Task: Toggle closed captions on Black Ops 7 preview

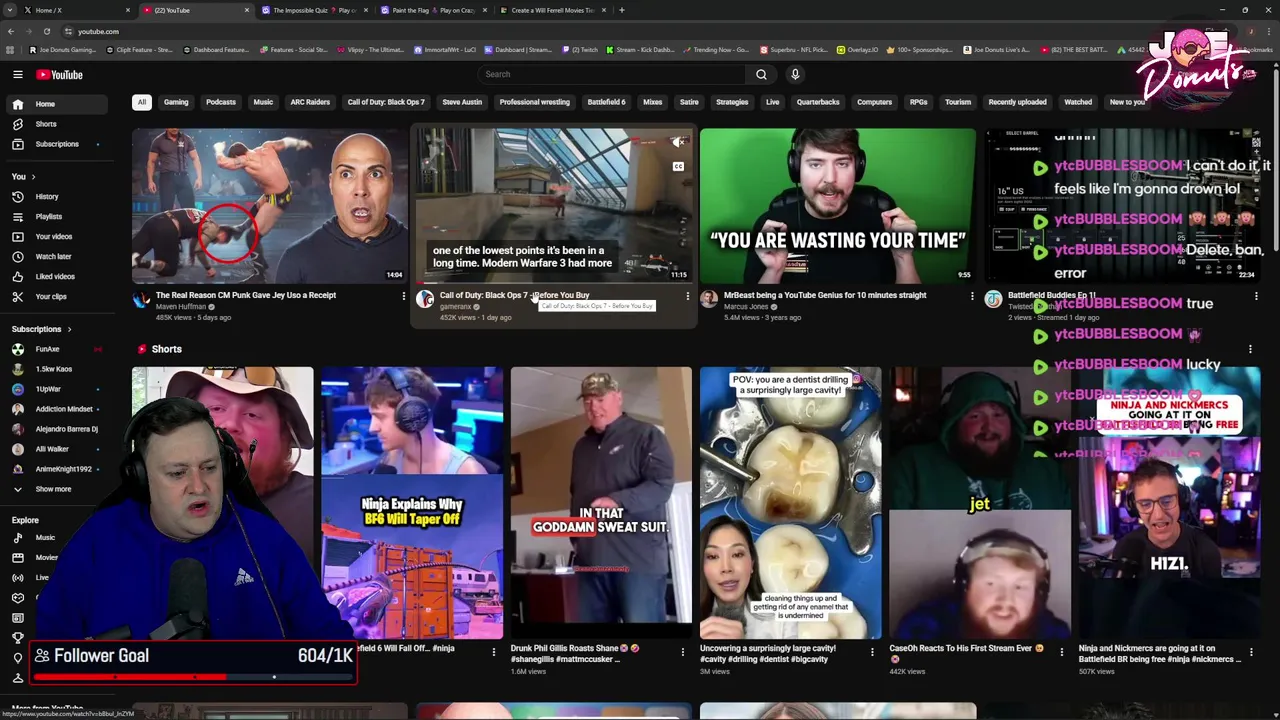Action: point(678,167)
